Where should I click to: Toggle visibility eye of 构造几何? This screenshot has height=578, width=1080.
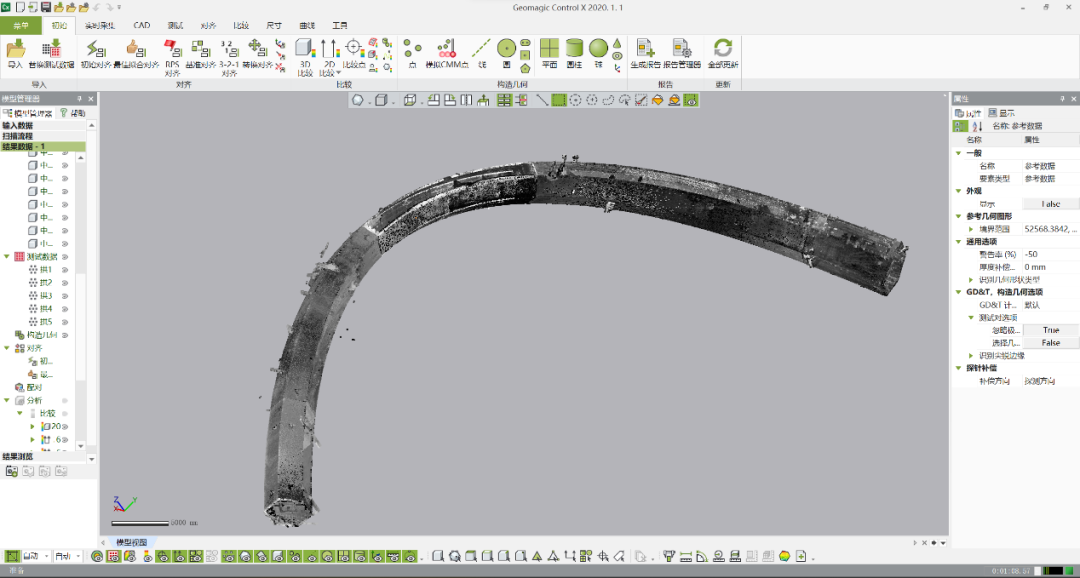(65, 336)
